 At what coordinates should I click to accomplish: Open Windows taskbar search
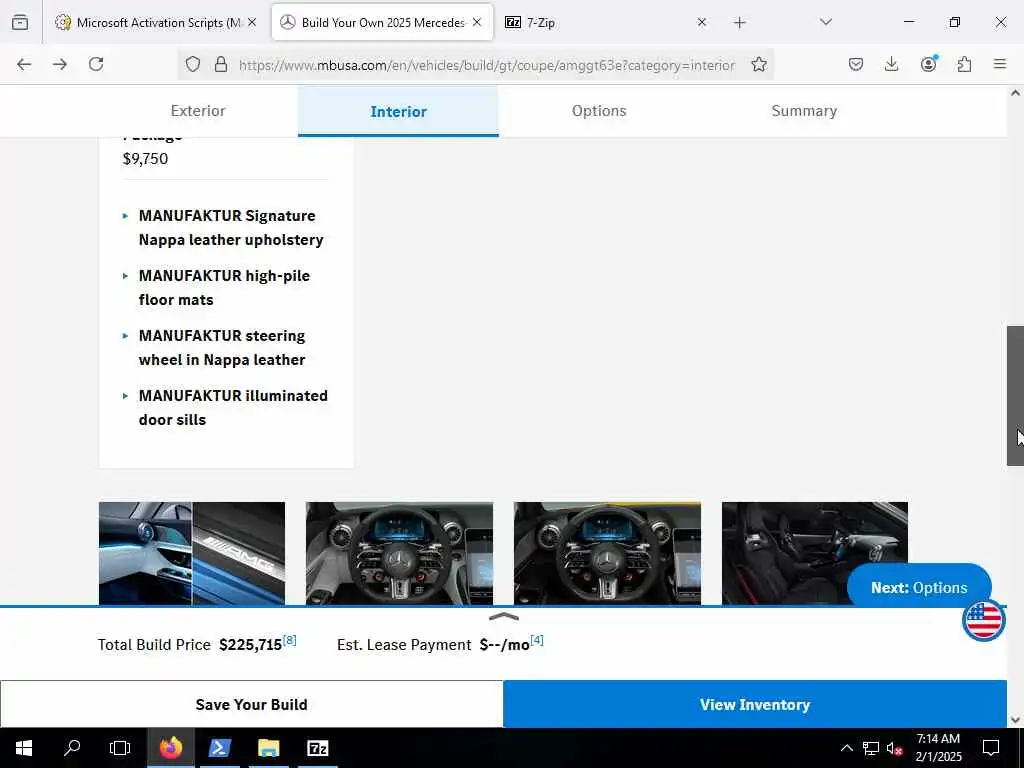pos(72,748)
